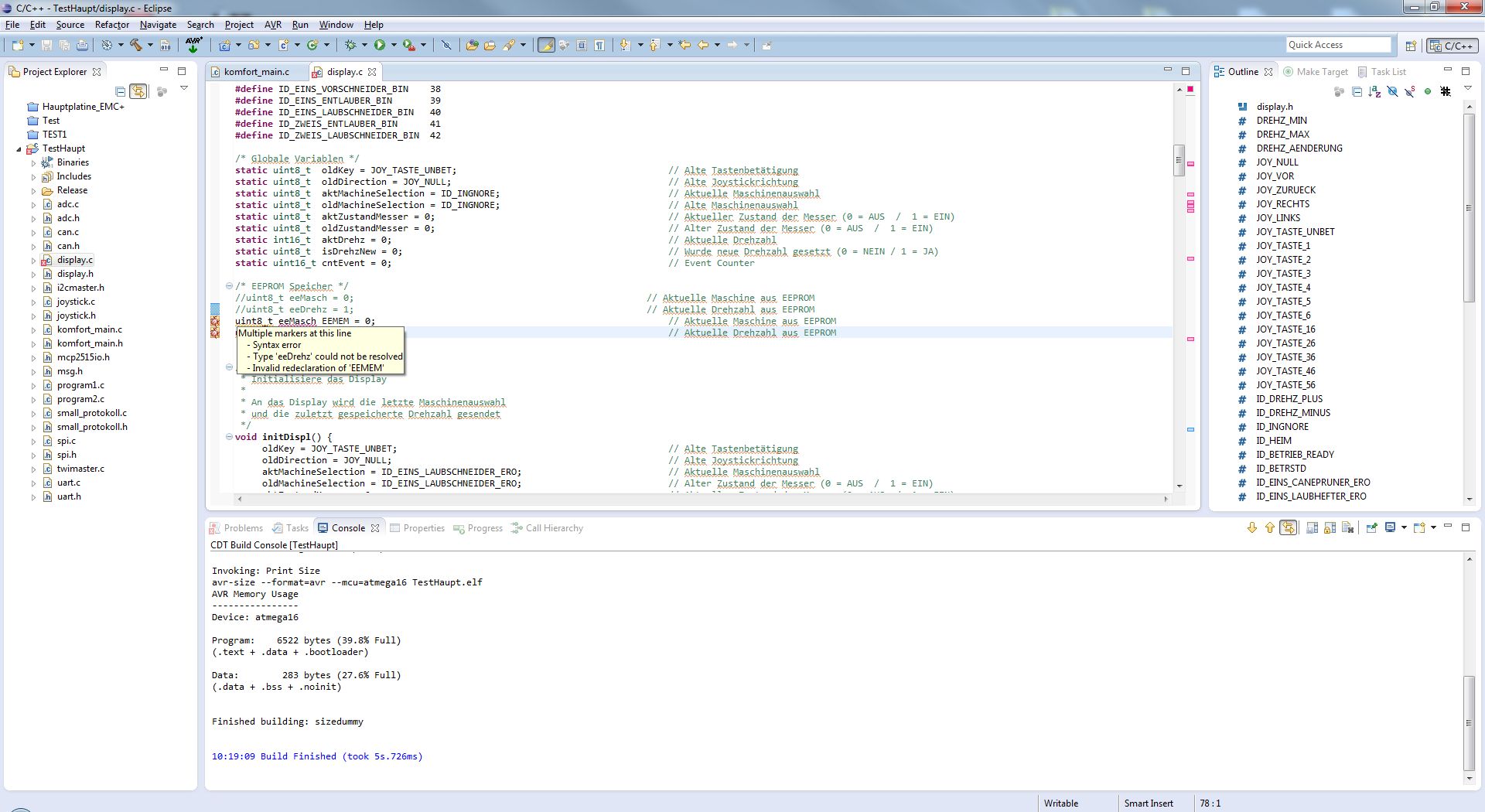
Task: Select JOY_TASTE_UNBET in Outline
Action: point(1295,232)
